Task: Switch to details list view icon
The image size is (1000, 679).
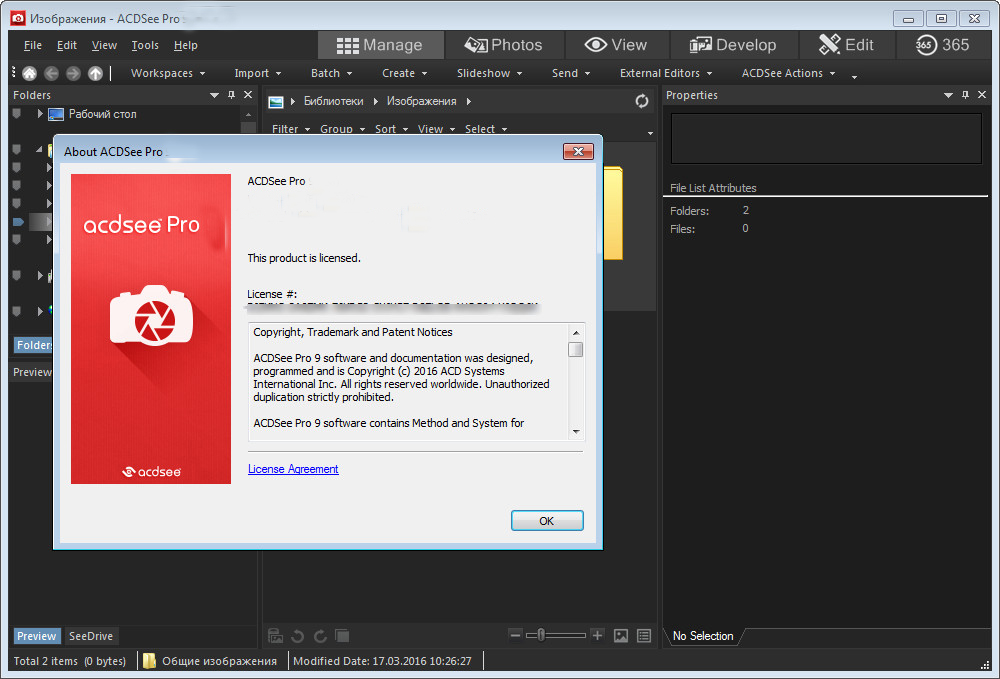Action: (644, 636)
